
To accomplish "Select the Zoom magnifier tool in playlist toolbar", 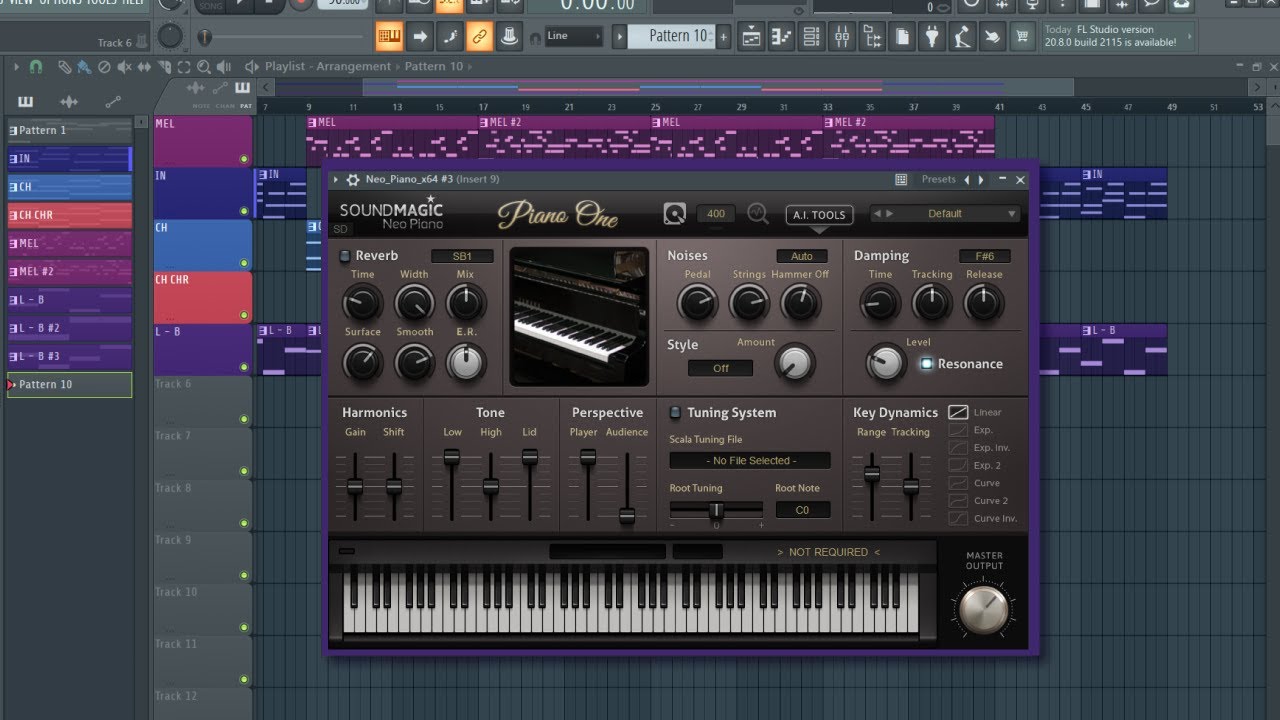I will tap(203, 67).
